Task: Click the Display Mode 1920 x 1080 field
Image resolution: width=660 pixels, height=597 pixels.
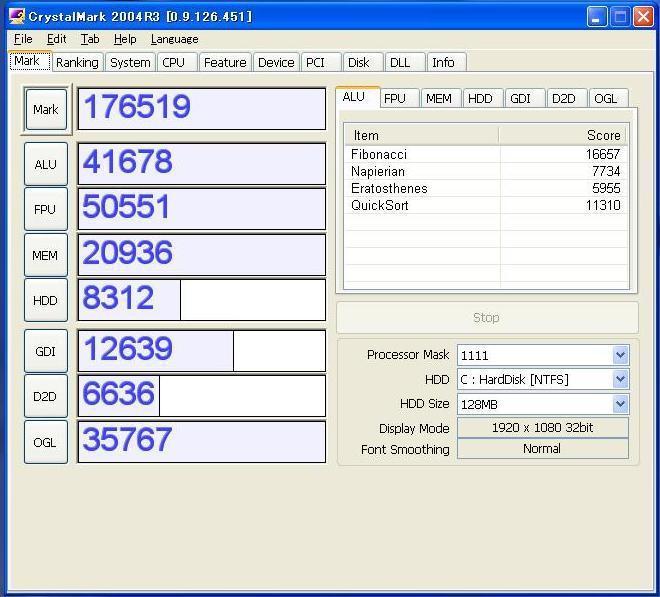Action: pyautogui.click(x=543, y=428)
